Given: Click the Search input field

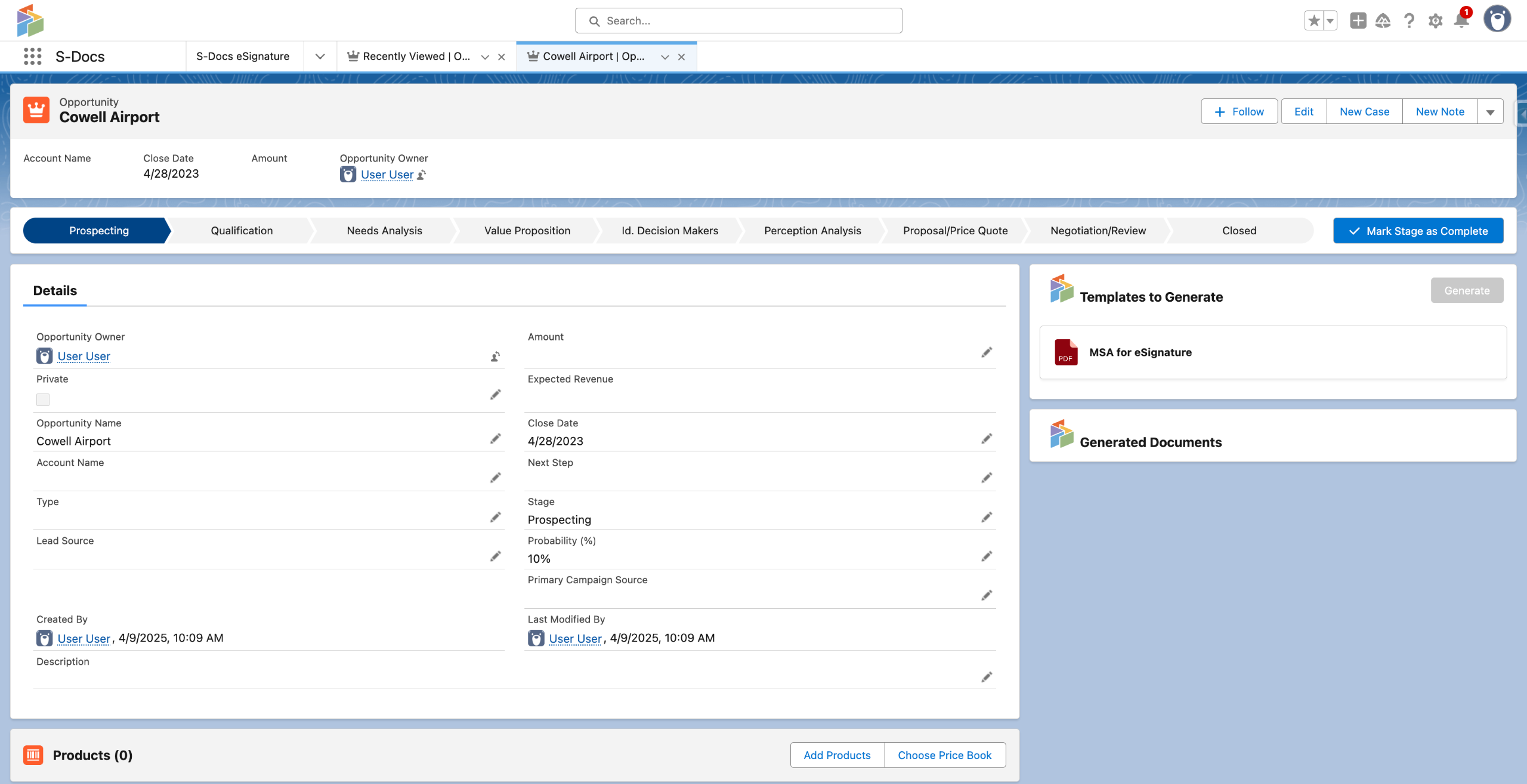Looking at the screenshot, I should (738, 21).
